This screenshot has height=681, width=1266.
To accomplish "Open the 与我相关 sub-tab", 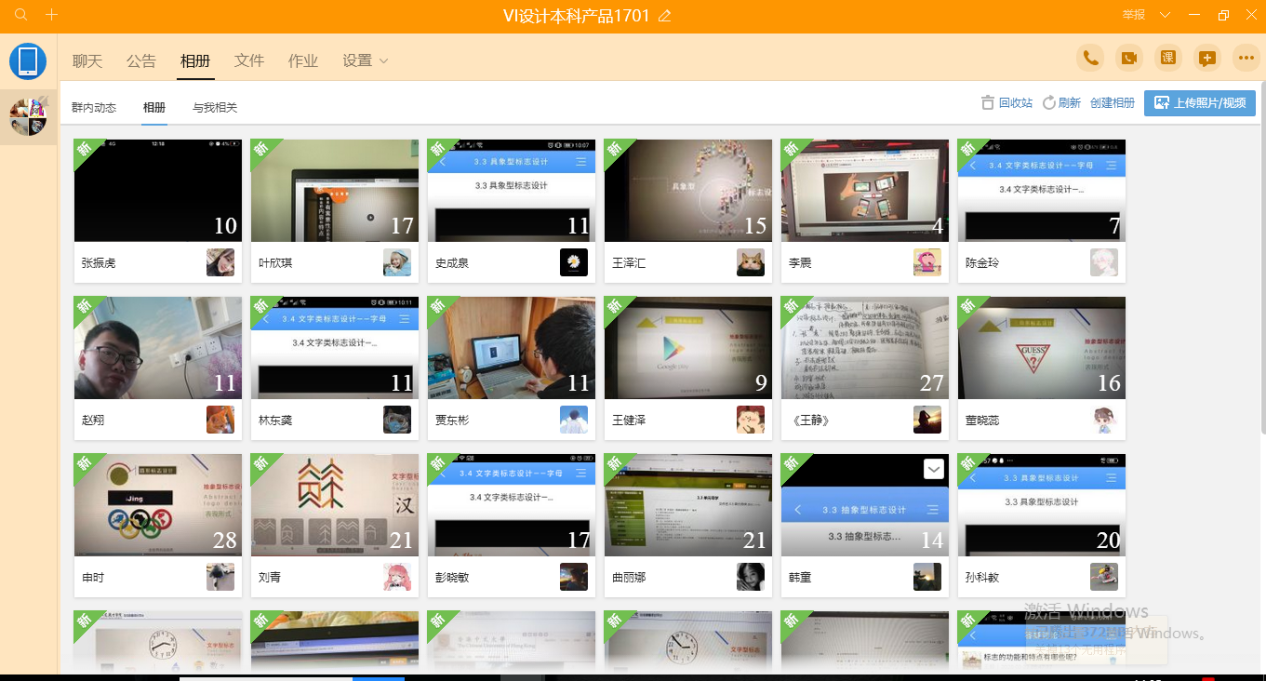I will tap(215, 108).
